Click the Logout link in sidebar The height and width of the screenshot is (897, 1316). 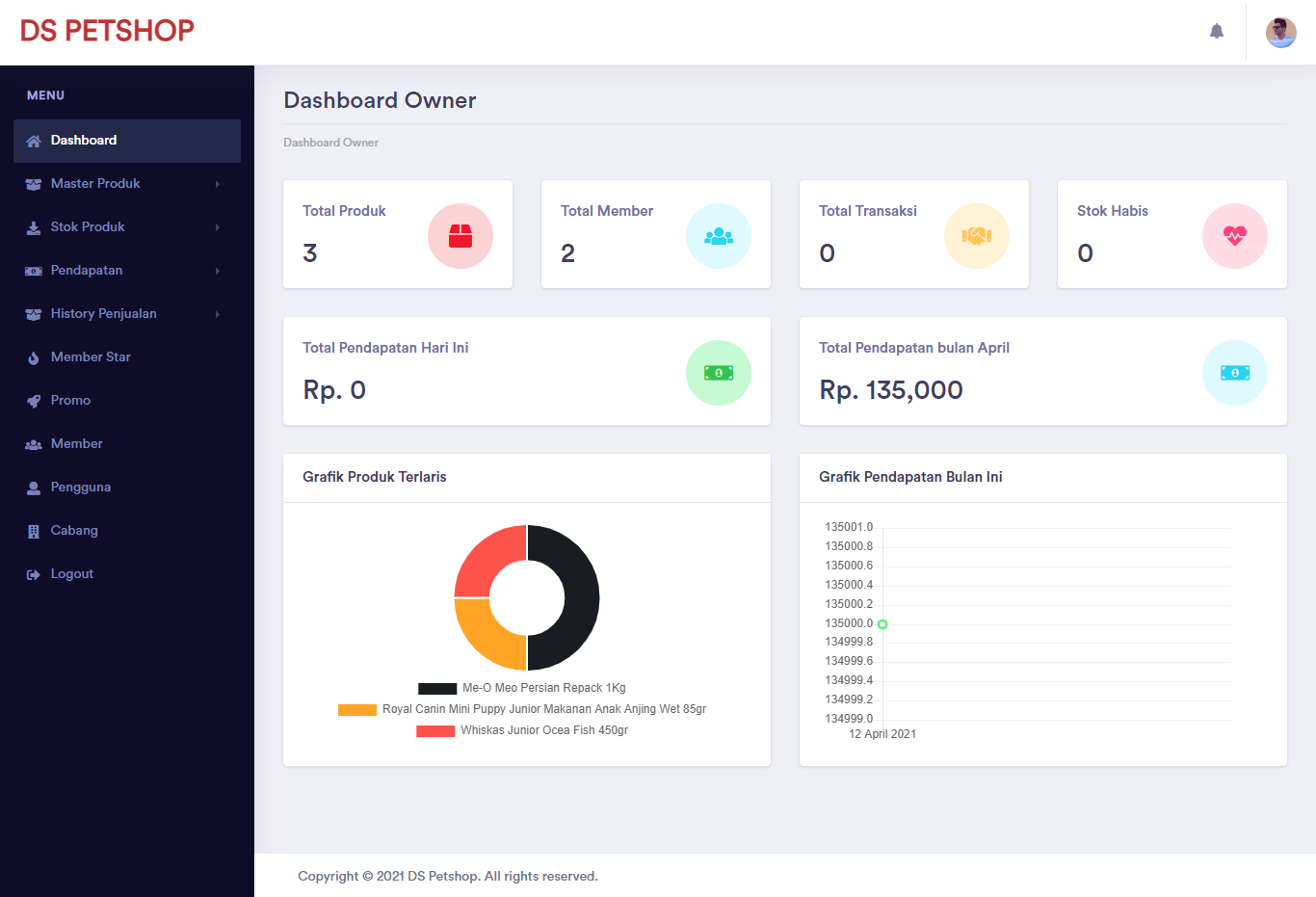[x=71, y=573]
